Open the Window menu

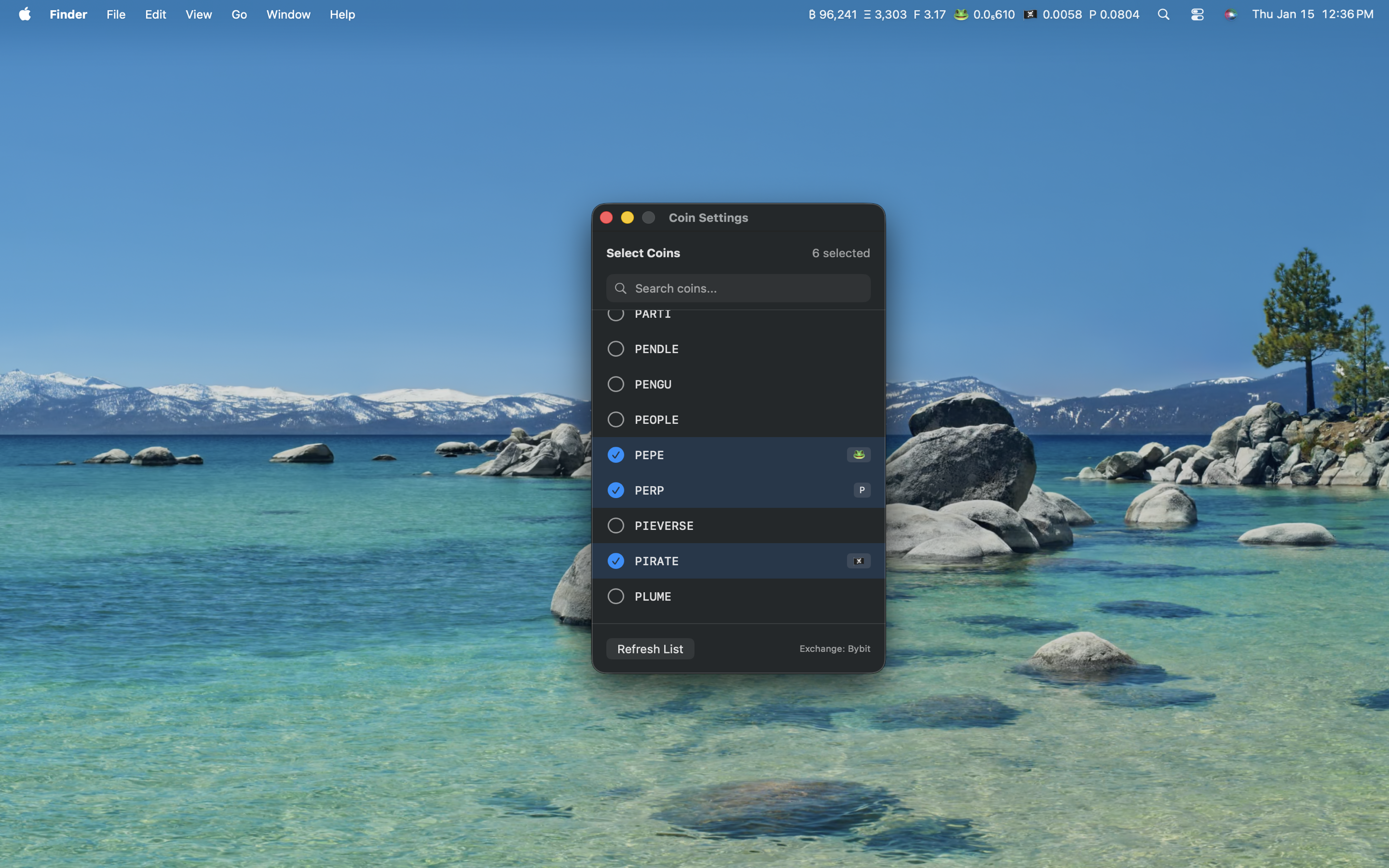(288, 14)
